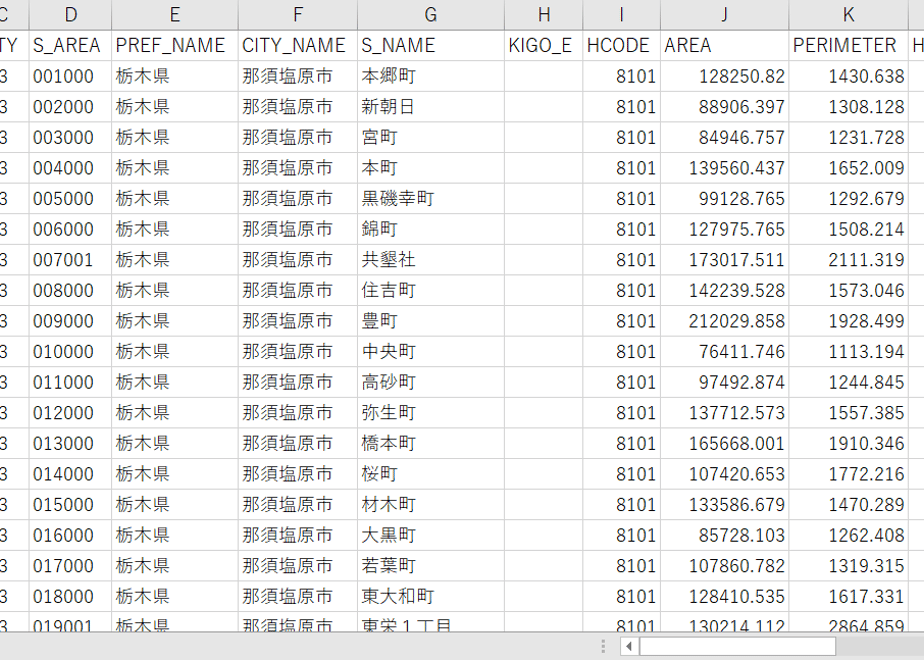
Task: Click the cell containing 本郷町
Action: point(431,76)
